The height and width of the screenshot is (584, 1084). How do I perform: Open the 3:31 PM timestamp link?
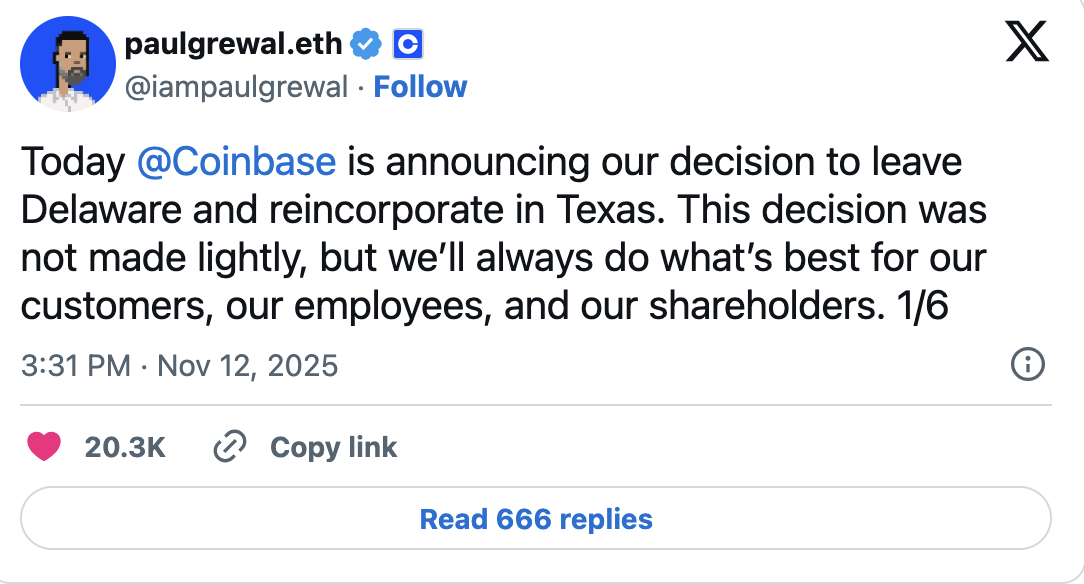coord(75,366)
